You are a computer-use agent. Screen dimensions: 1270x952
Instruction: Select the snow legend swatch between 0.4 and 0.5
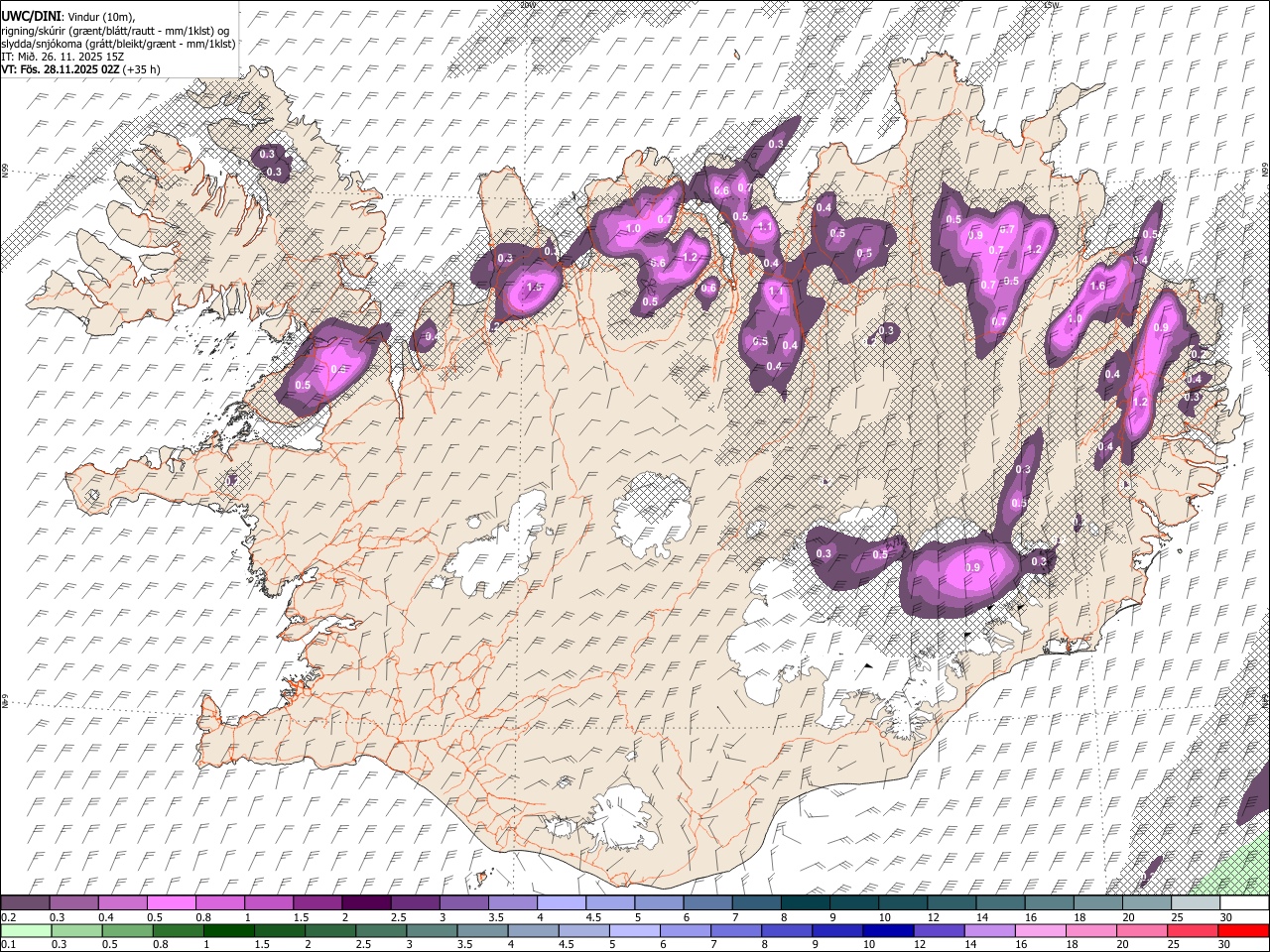click(x=122, y=903)
